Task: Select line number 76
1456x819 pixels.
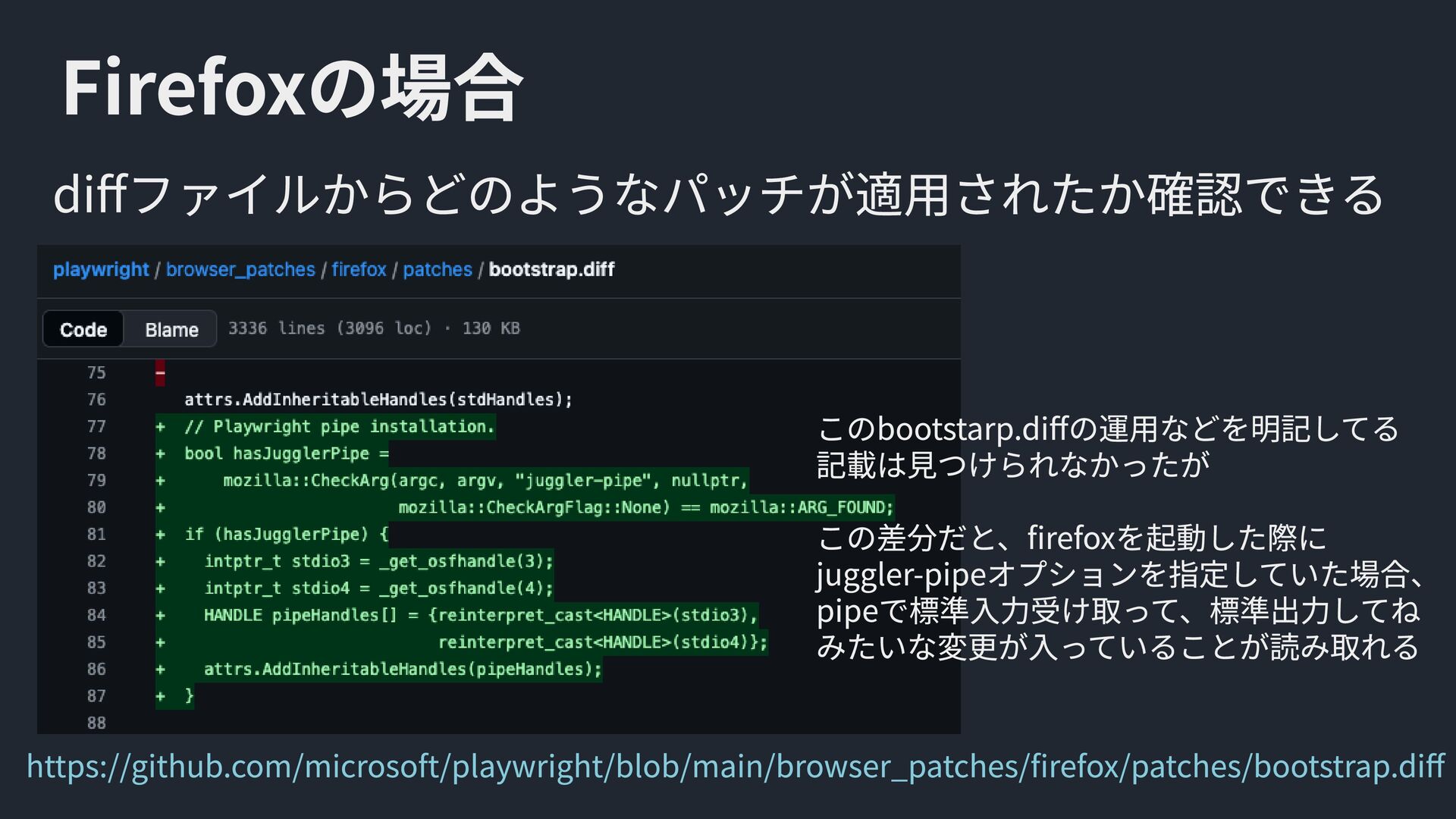Action: [96, 400]
